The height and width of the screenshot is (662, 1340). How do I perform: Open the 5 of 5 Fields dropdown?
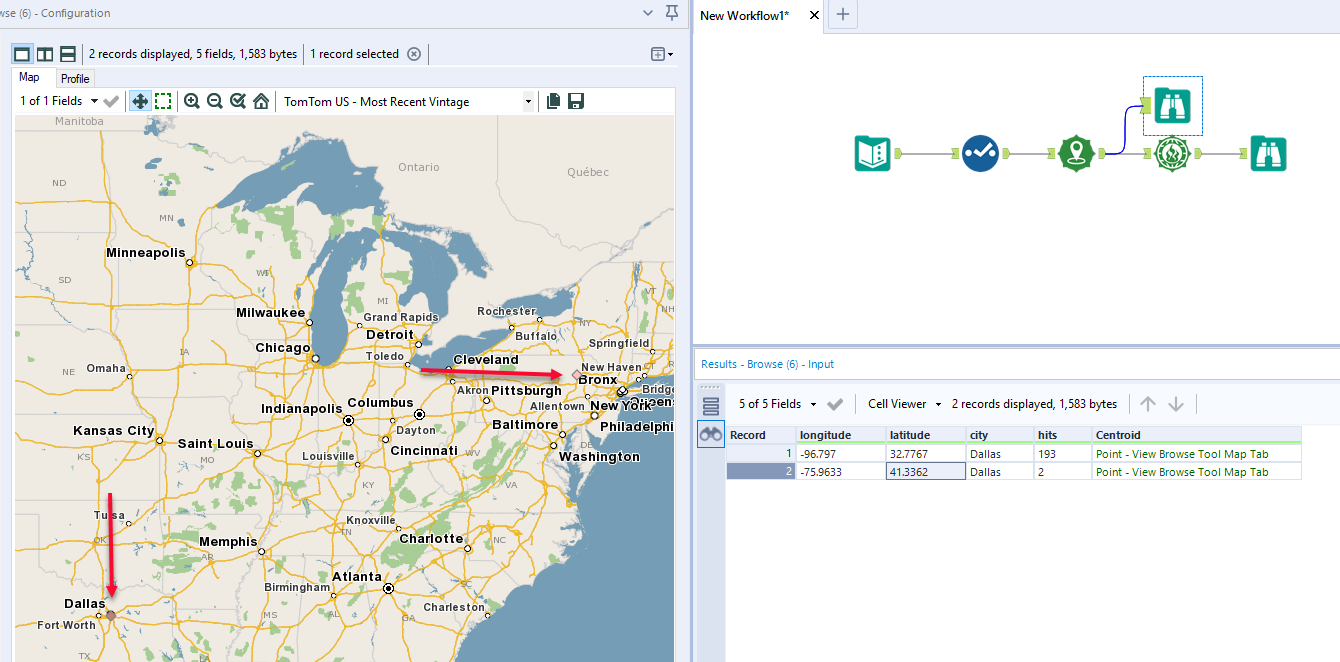click(x=814, y=403)
